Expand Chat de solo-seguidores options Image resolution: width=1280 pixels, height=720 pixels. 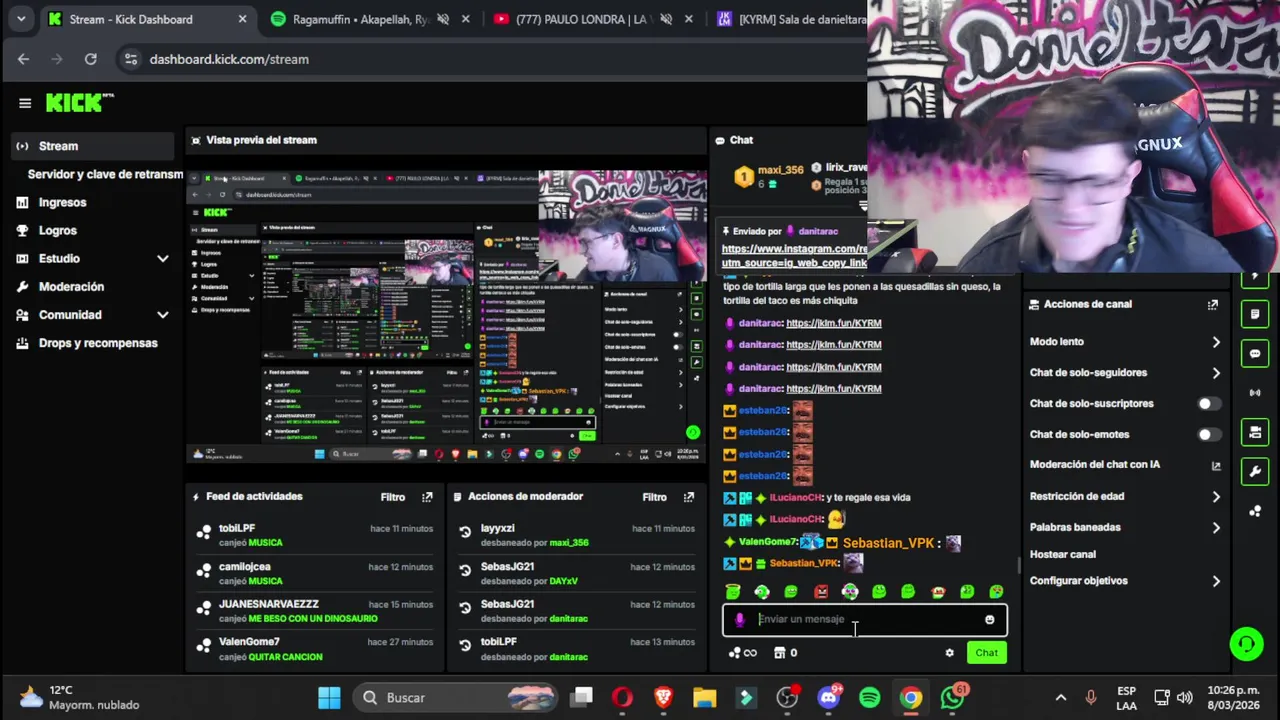coord(1216,373)
